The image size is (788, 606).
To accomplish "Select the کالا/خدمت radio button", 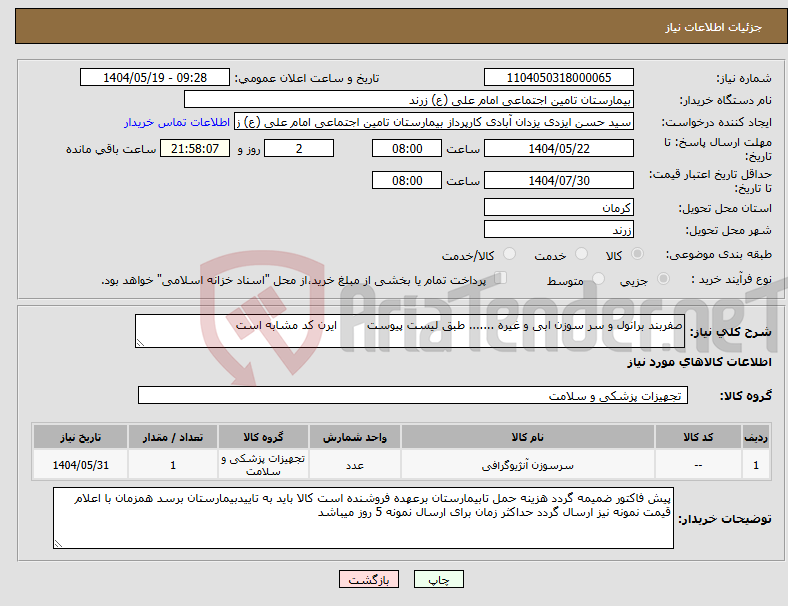I will pos(509,254).
